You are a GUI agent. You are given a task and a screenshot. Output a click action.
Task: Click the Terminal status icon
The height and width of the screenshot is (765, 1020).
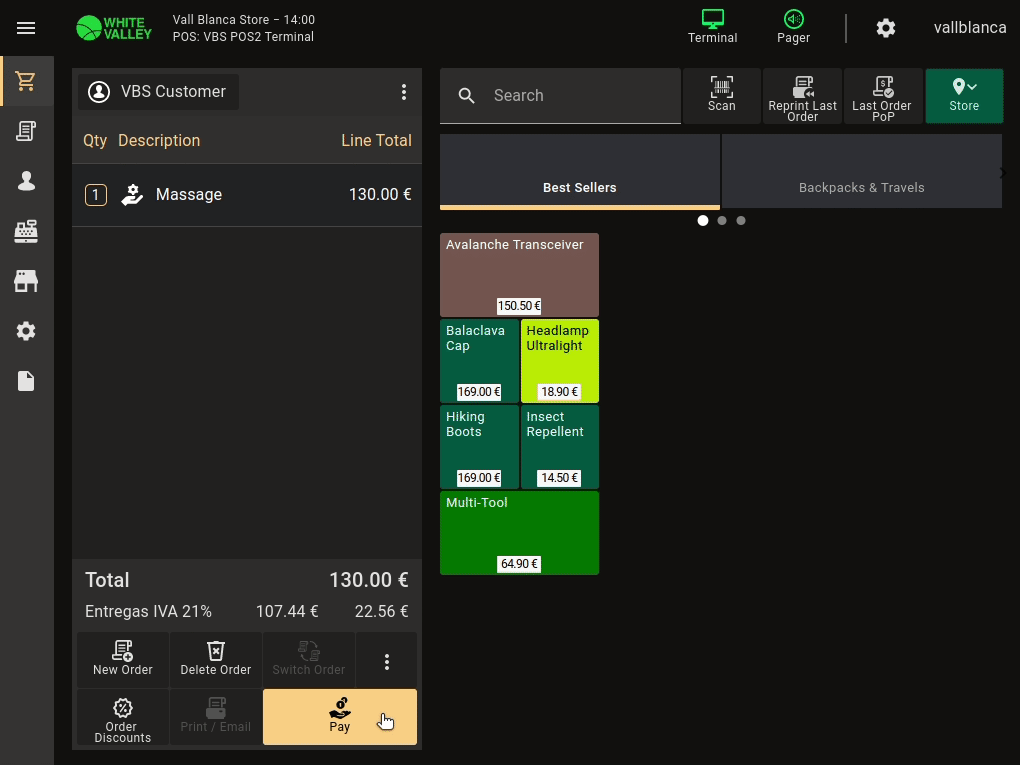point(712,27)
